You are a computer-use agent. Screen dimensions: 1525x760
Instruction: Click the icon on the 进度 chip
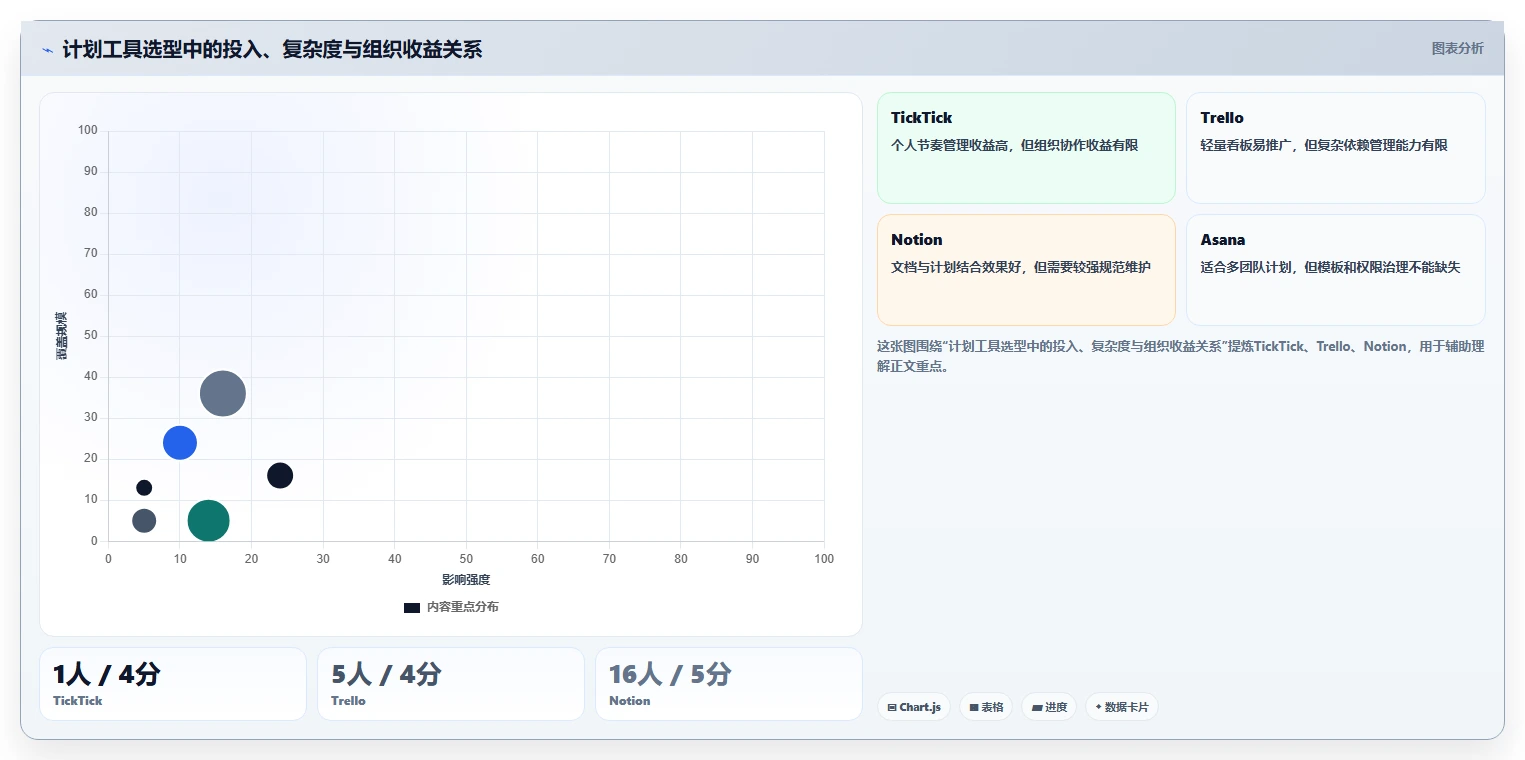pyautogui.click(x=1037, y=708)
